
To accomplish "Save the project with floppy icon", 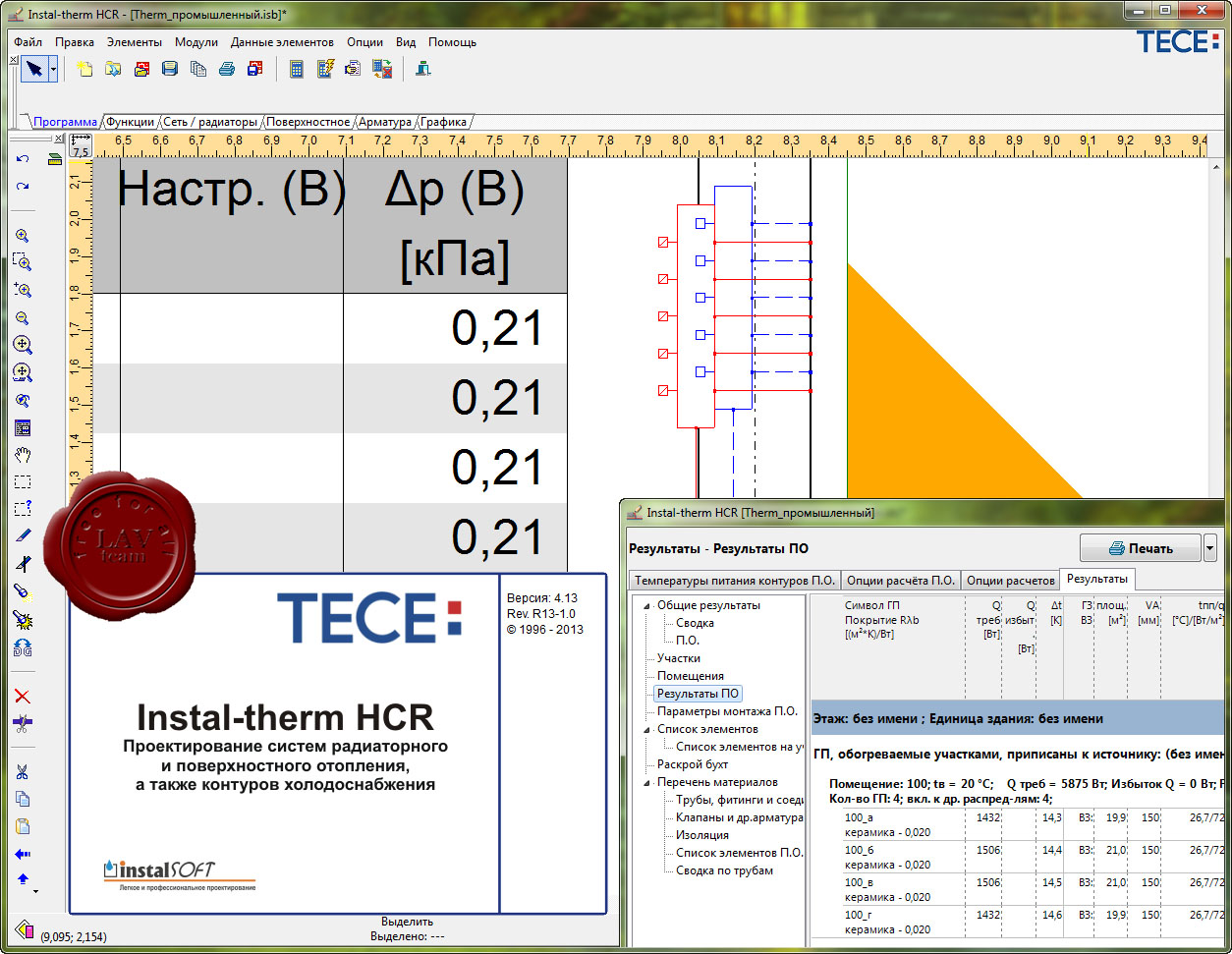I will 170,69.
